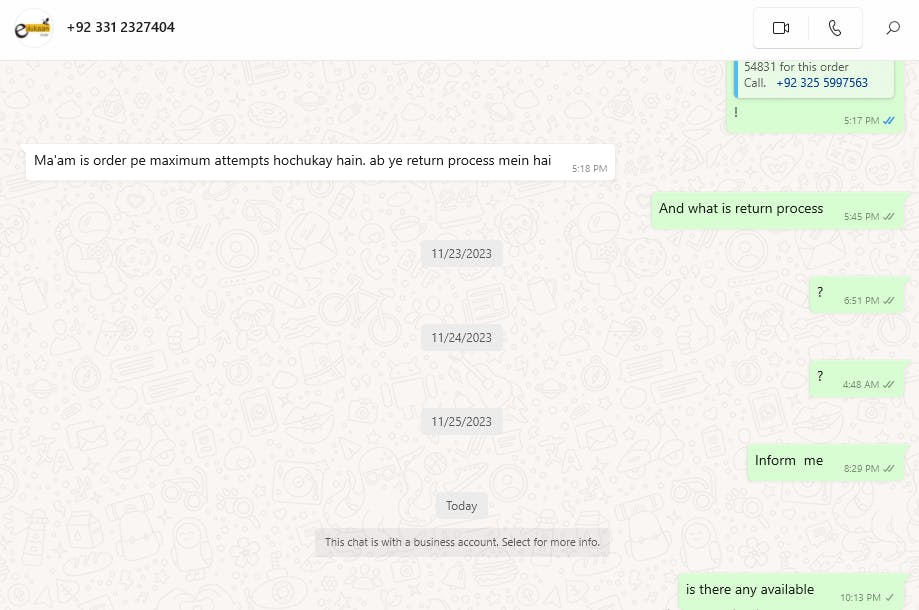Viewport: 919px width, 610px height.
Task: Click the Today date label
Action: pyautogui.click(x=461, y=506)
